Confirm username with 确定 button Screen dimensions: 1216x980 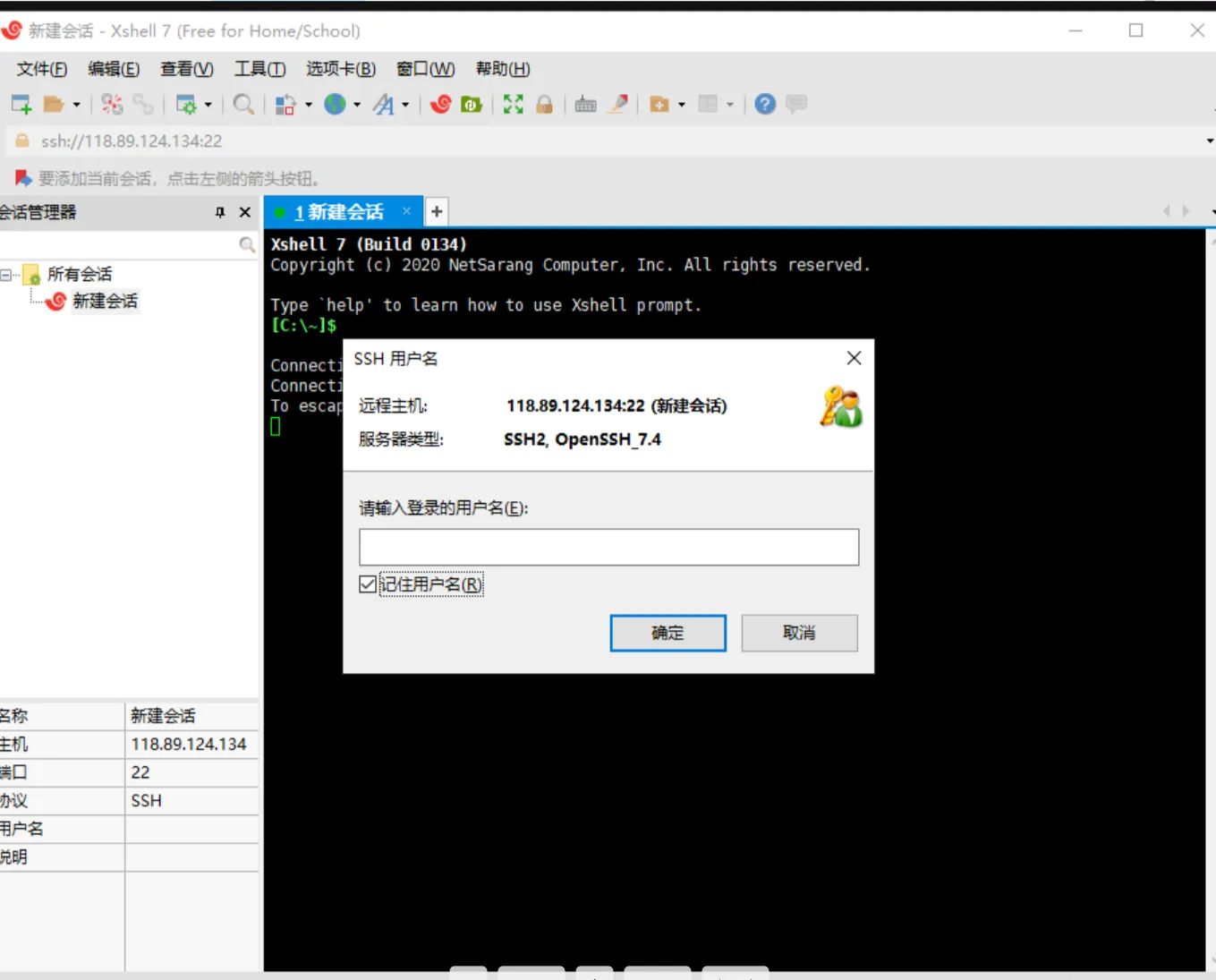point(668,633)
